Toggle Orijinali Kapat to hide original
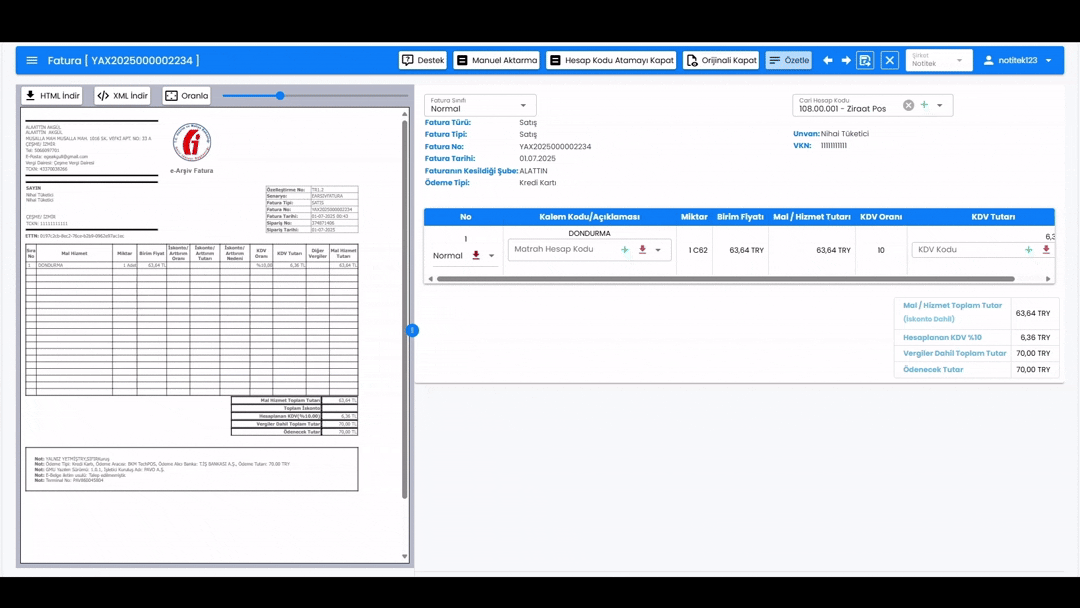Image resolution: width=1080 pixels, height=608 pixels. click(721, 61)
